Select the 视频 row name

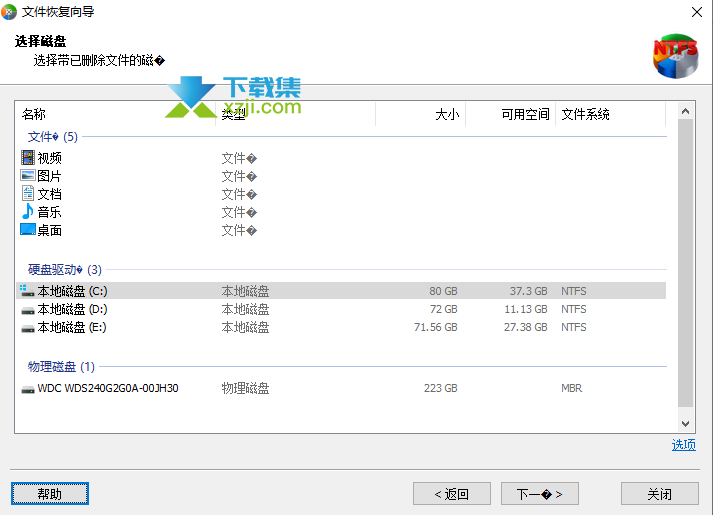(49, 158)
